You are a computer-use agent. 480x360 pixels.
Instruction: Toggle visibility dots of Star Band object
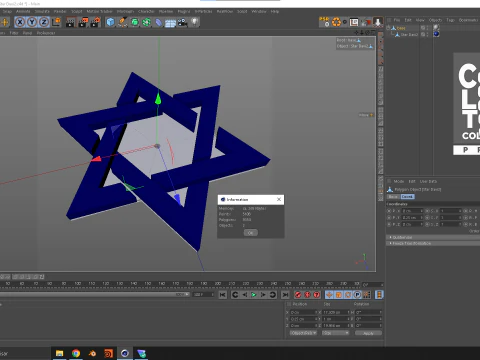pyautogui.click(x=427, y=34)
